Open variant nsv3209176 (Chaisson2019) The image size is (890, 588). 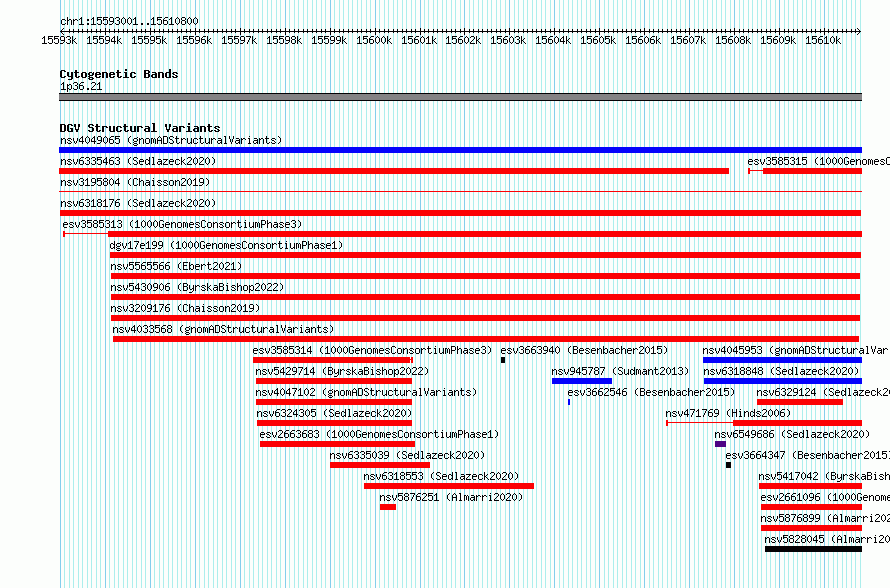click(x=185, y=308)
